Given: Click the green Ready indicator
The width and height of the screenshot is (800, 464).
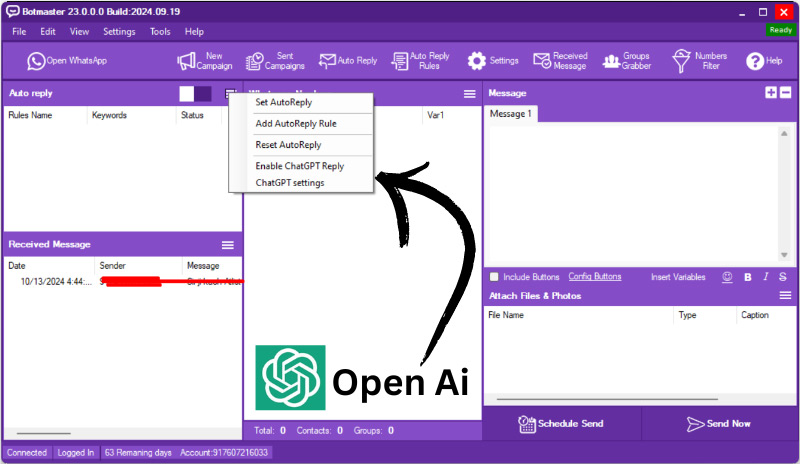Looking at the screenshot, I should point(781,30).
